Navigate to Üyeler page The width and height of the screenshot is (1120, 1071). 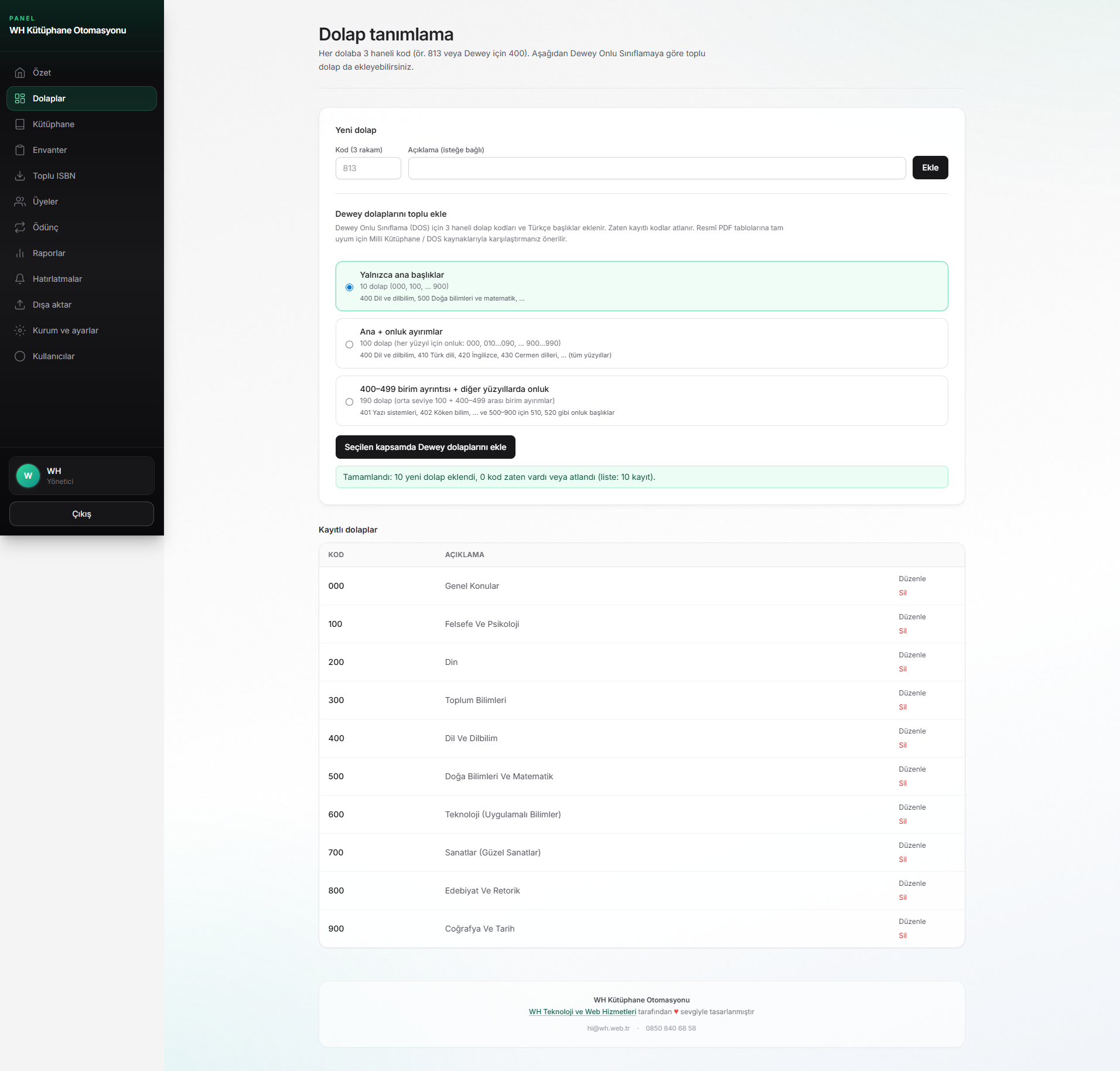coord(81,202)
